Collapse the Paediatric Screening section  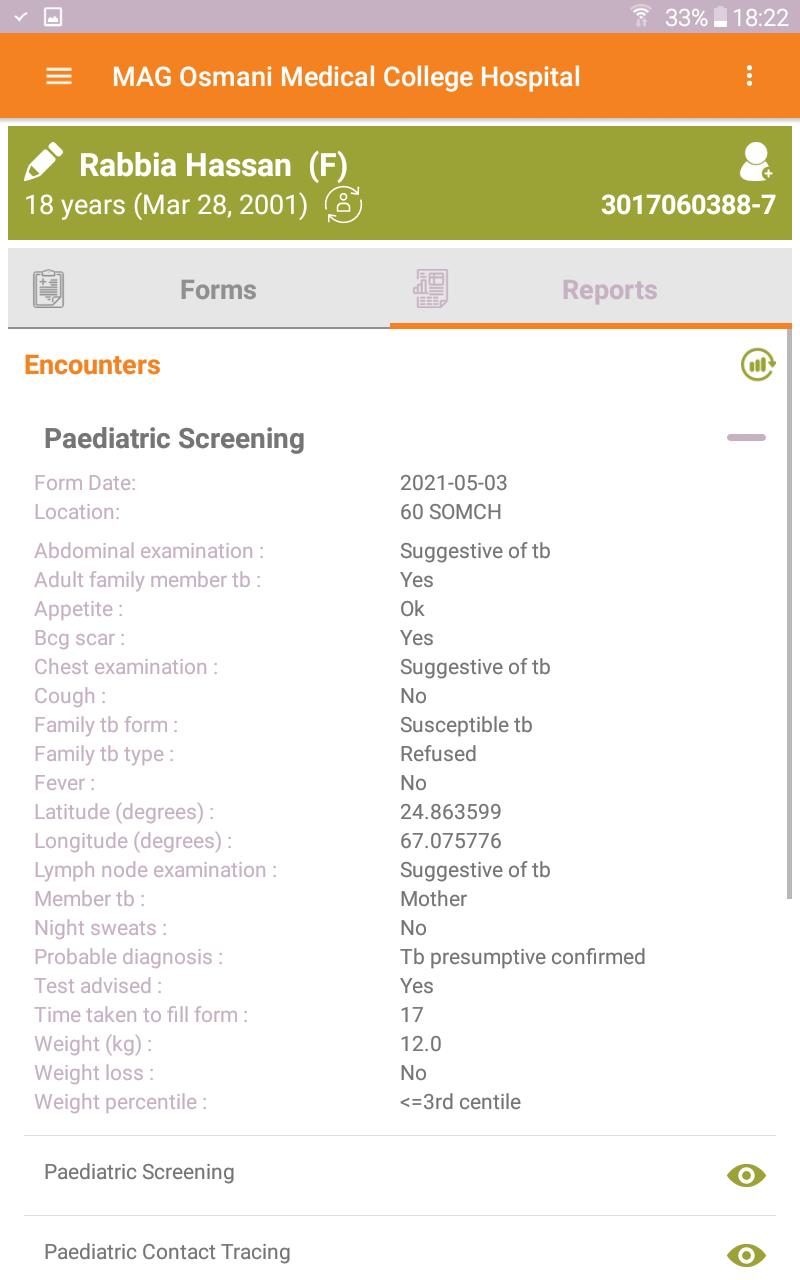pyautogui.click(x=746, y=438)
